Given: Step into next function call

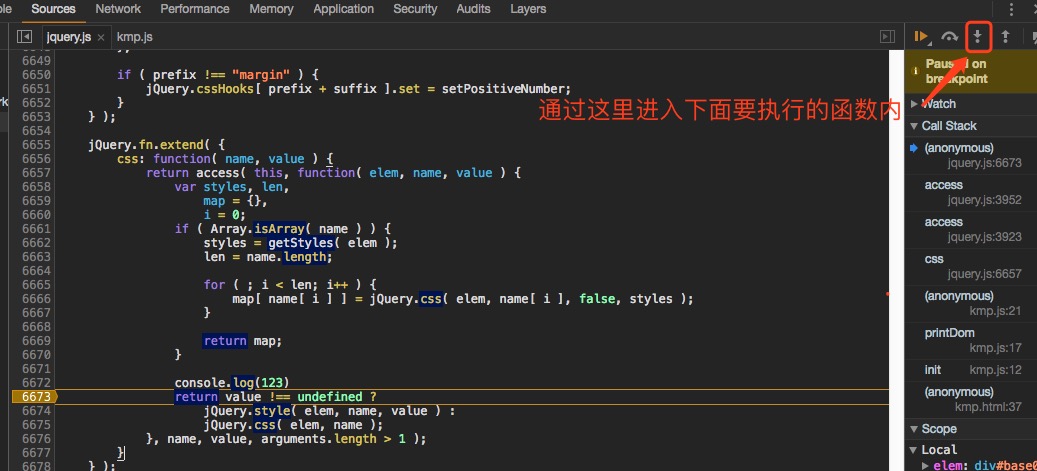Looking at the screenshot, I should pos(979,37).
